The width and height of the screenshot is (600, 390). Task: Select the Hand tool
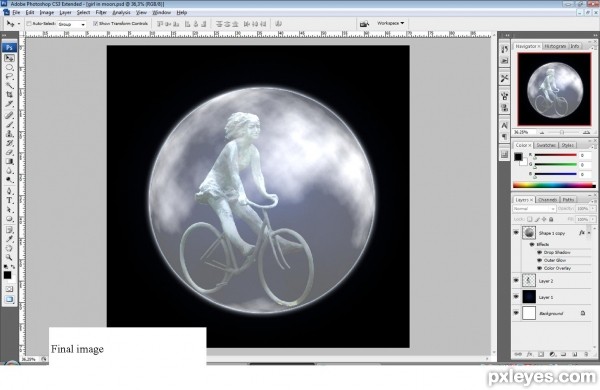(x=9, y=248)
